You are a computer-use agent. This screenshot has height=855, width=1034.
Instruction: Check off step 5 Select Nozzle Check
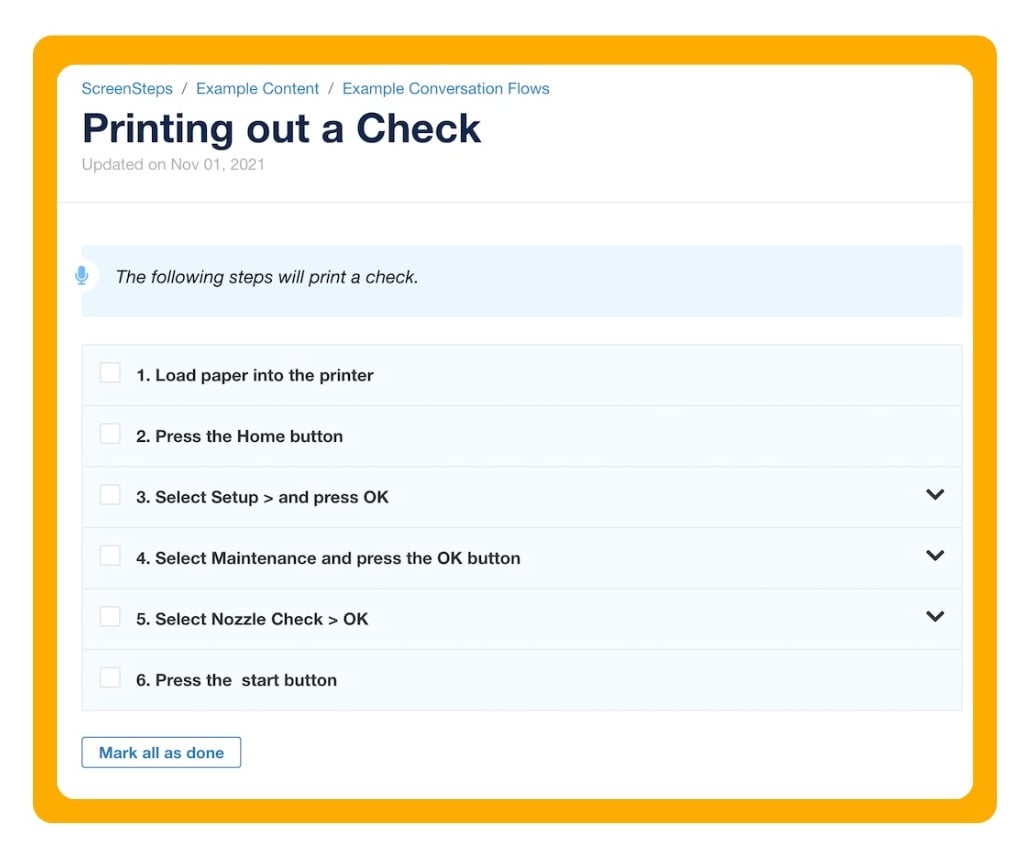click(110, 616)
